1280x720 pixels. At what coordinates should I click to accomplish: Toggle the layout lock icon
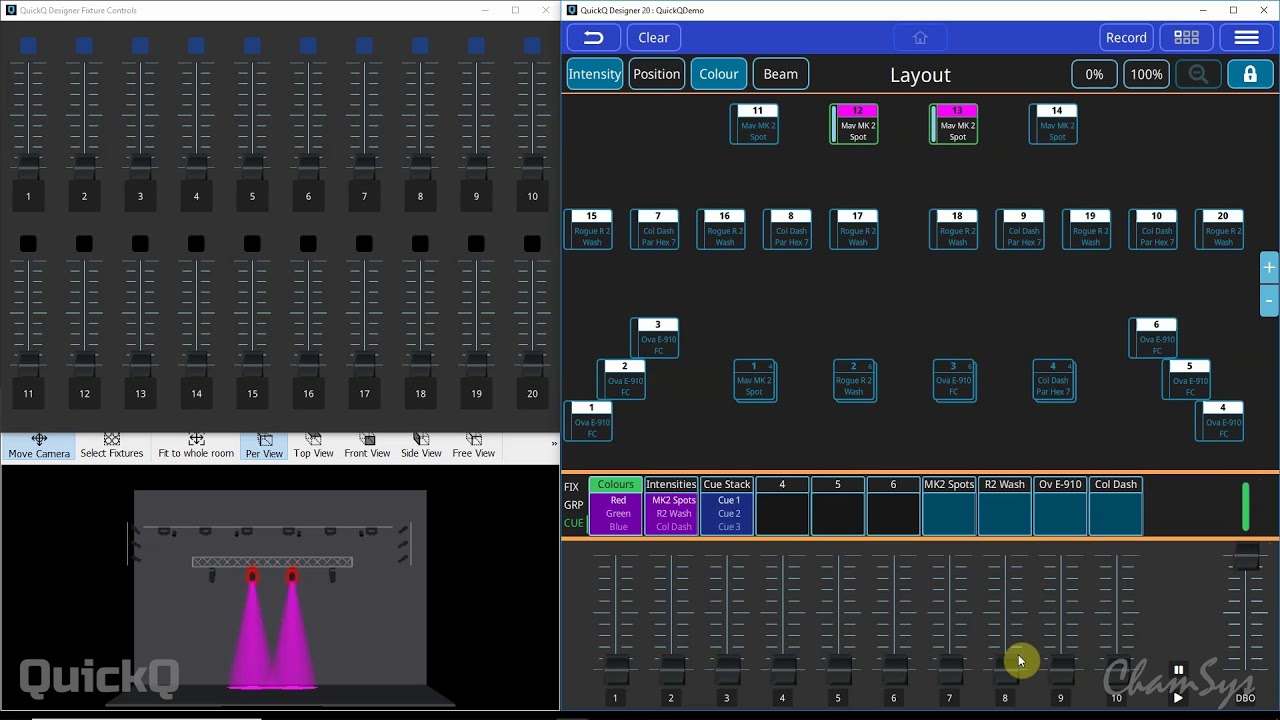click(x=1250, y=74)
